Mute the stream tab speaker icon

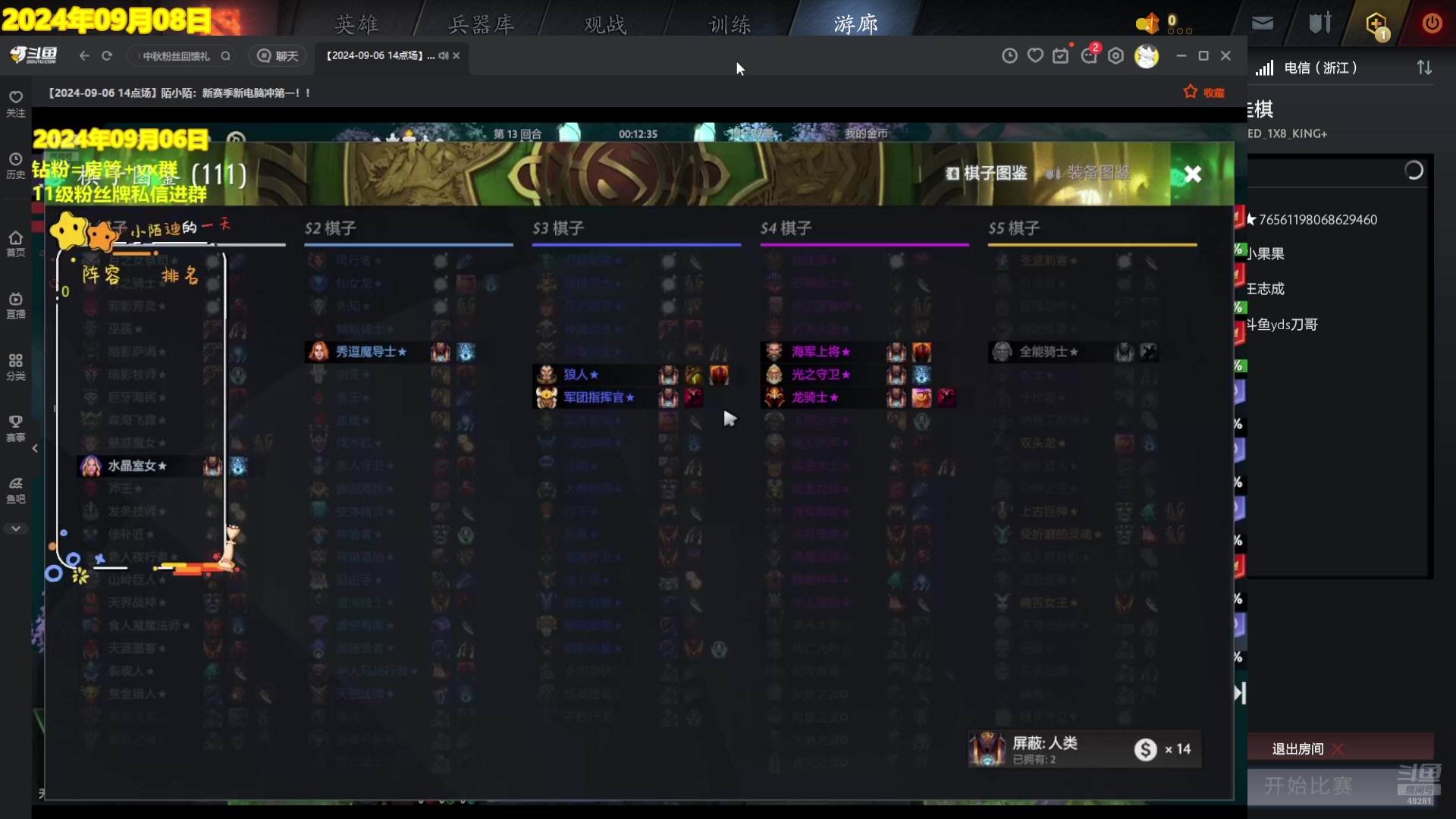tap(444, 55)
